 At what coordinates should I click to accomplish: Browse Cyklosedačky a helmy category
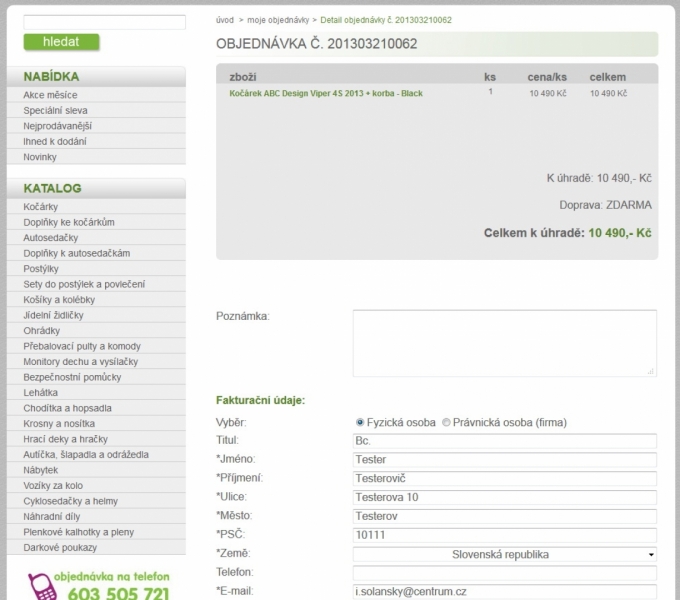pyautogui.click(x=71, y=501)
